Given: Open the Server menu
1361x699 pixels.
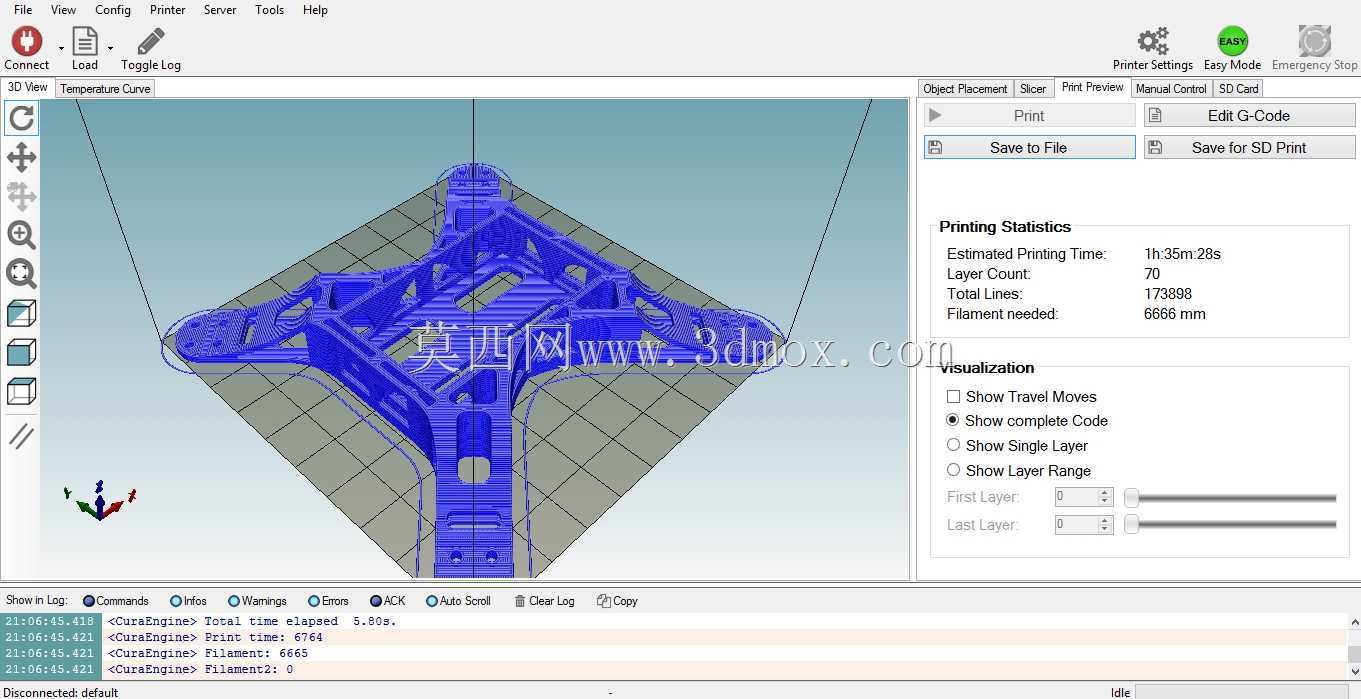Looking at the screenshot, I should [220, 10].
